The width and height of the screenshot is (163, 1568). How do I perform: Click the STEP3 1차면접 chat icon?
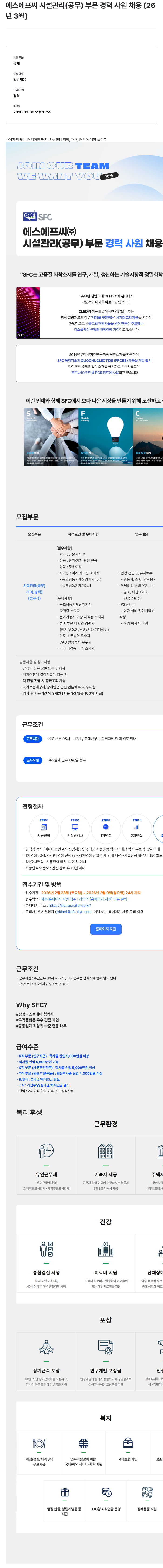click(106, 827)
